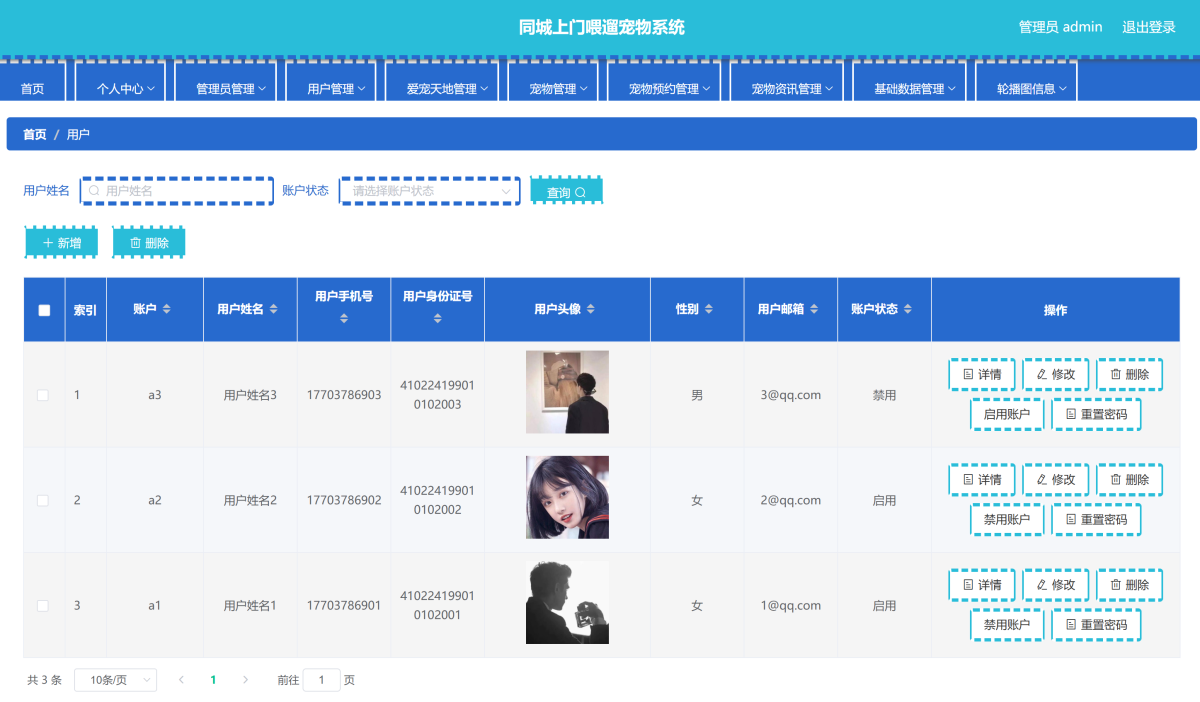Screen dimensions: 1200x702
Task: View 详情 for user a1
Action: point(981,585)
